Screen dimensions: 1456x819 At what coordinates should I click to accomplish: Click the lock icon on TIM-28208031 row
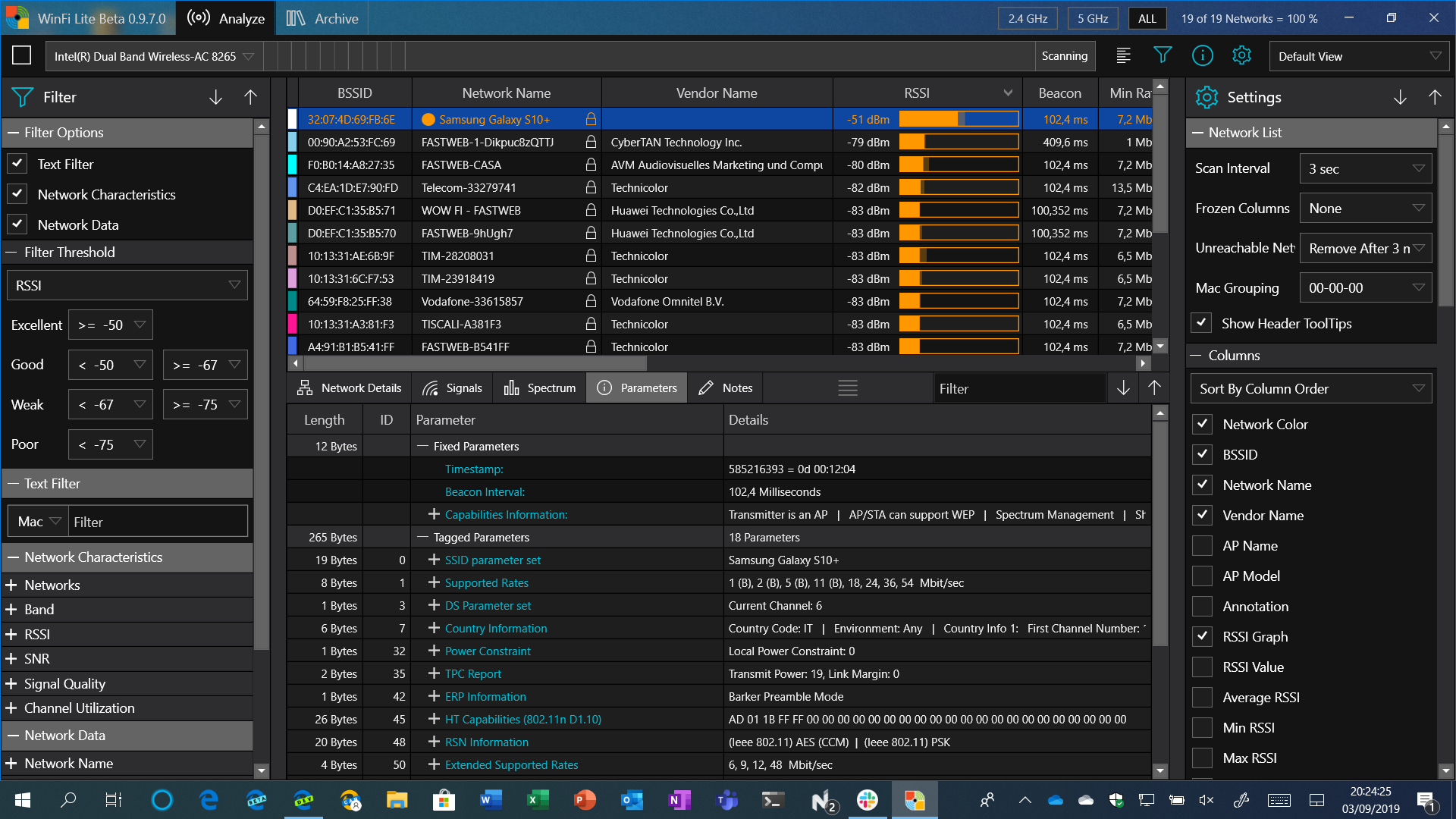[x=591, y=256]
